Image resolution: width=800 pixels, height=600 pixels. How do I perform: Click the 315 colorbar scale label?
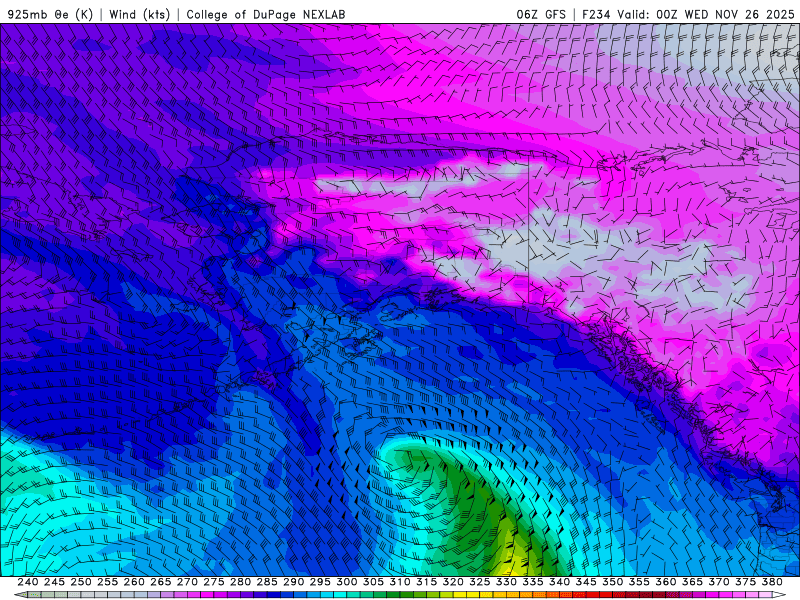coord(426,582)
